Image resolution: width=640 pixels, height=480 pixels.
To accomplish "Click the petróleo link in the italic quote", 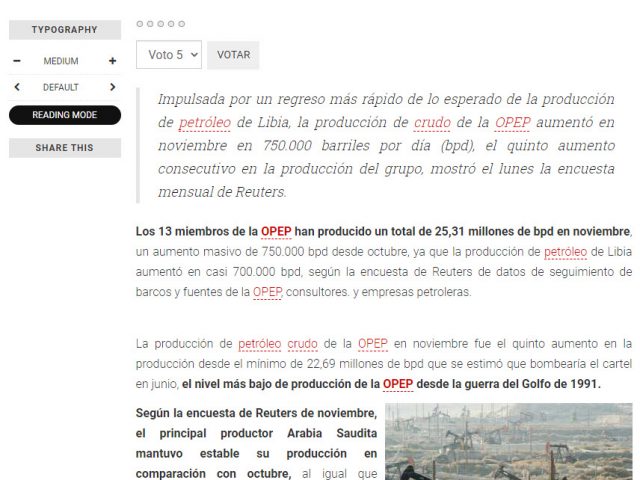I will click(205, 122).
